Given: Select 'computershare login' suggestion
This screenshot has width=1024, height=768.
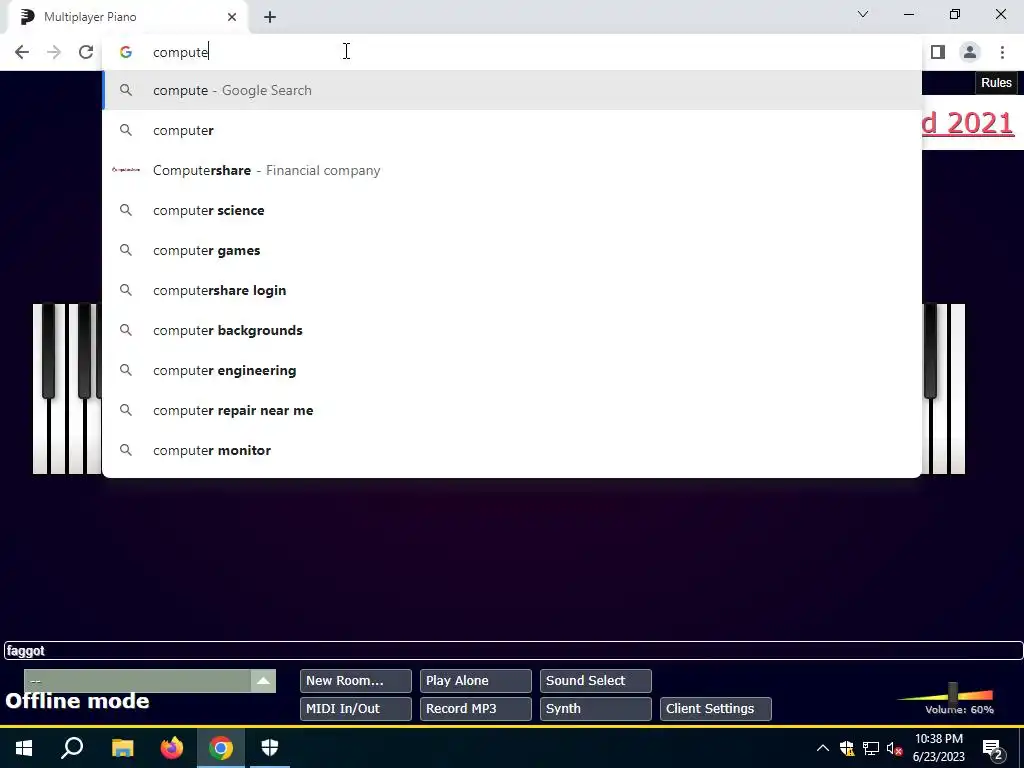Looking at the screenshot, I should point(512,290).
